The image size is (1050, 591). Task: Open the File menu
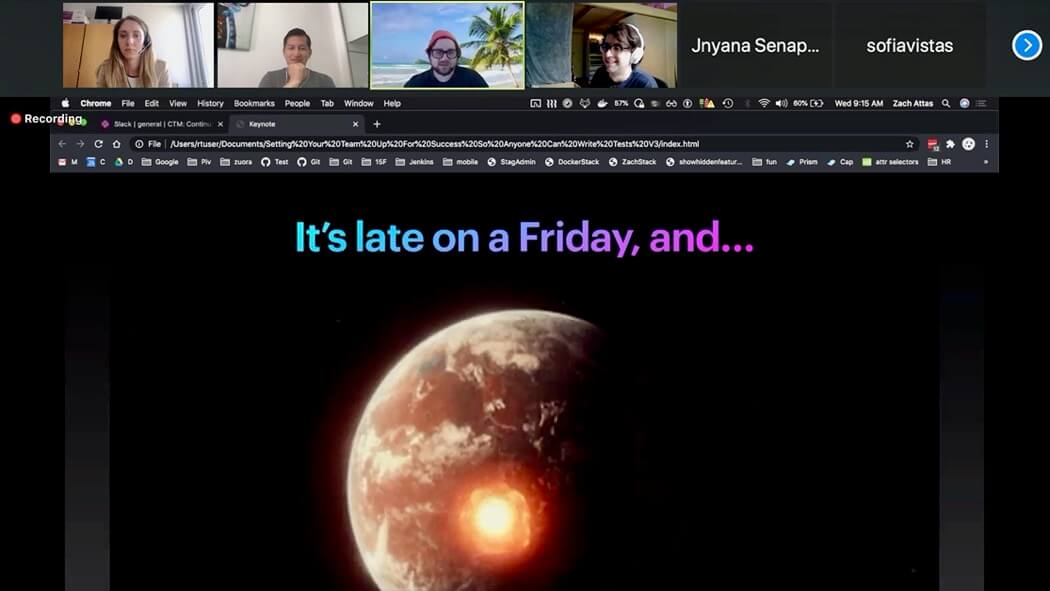click(128, 104)
